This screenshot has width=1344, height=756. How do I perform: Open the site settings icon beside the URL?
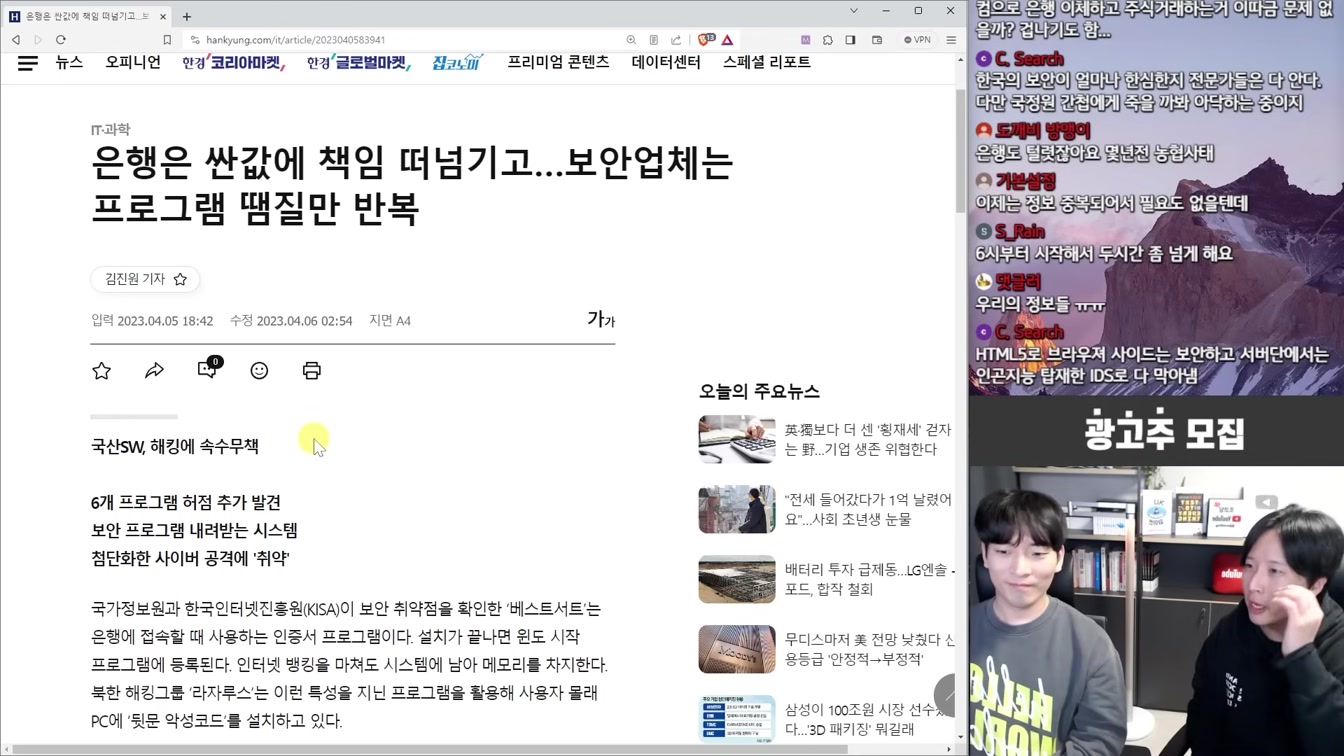(195, 40)
